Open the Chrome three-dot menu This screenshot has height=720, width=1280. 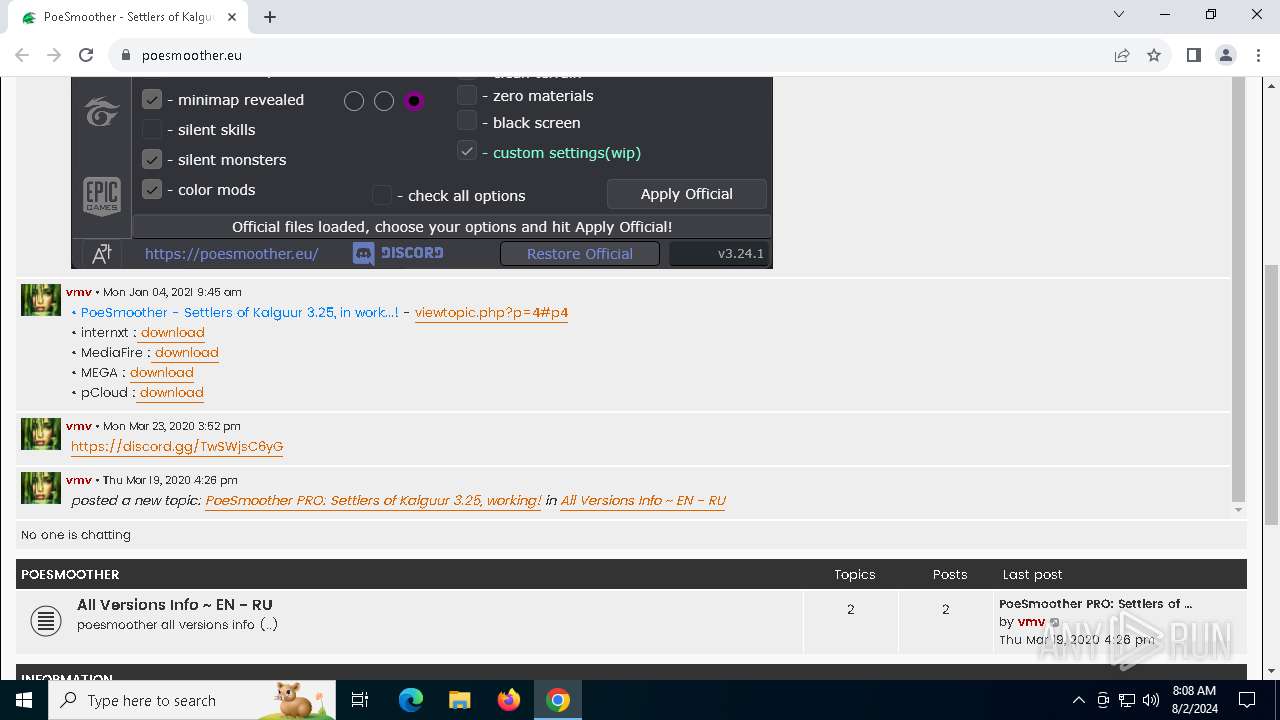1257,55
